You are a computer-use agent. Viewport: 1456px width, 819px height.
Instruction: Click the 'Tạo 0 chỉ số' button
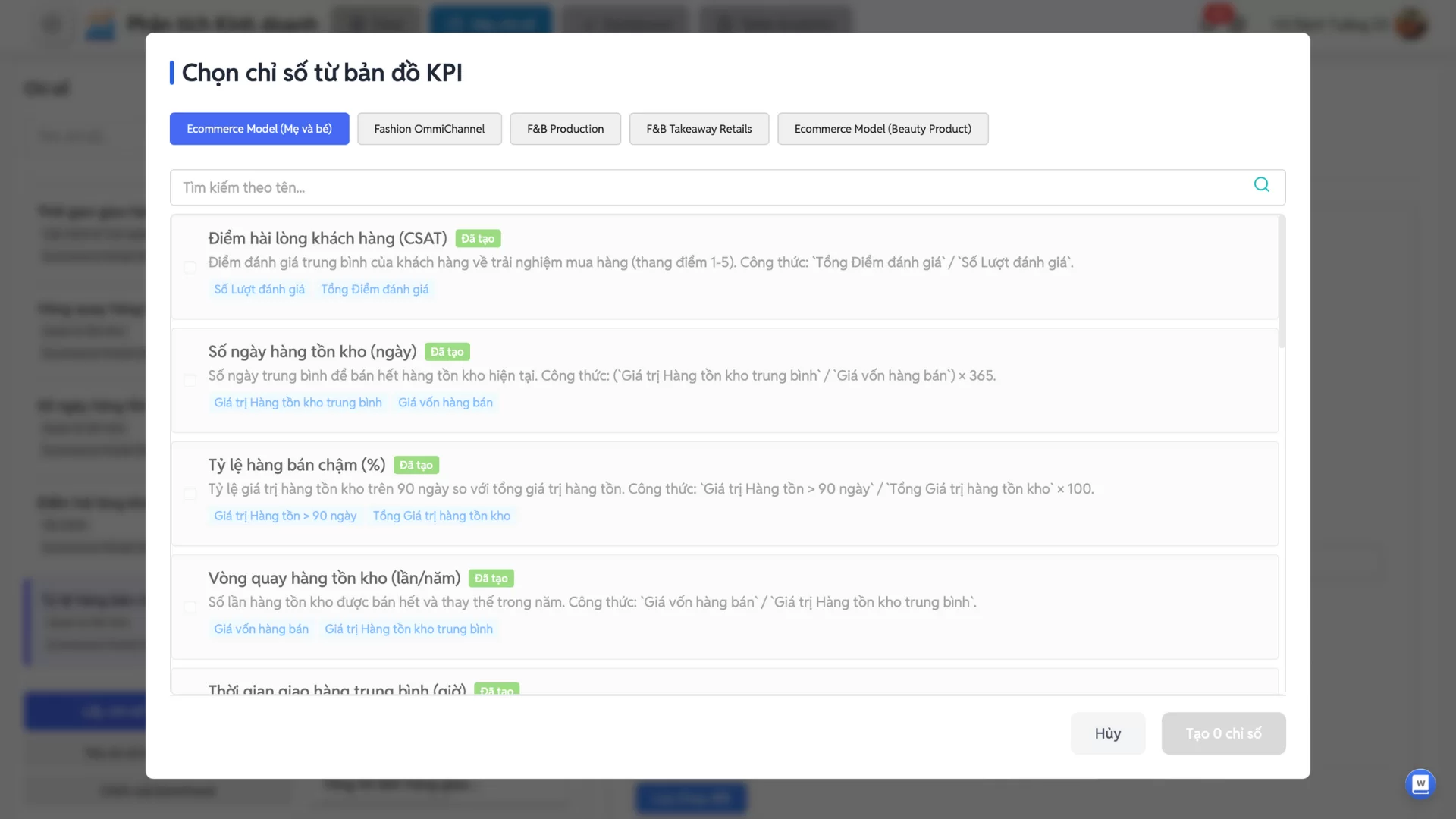[x=1222, y=733]
